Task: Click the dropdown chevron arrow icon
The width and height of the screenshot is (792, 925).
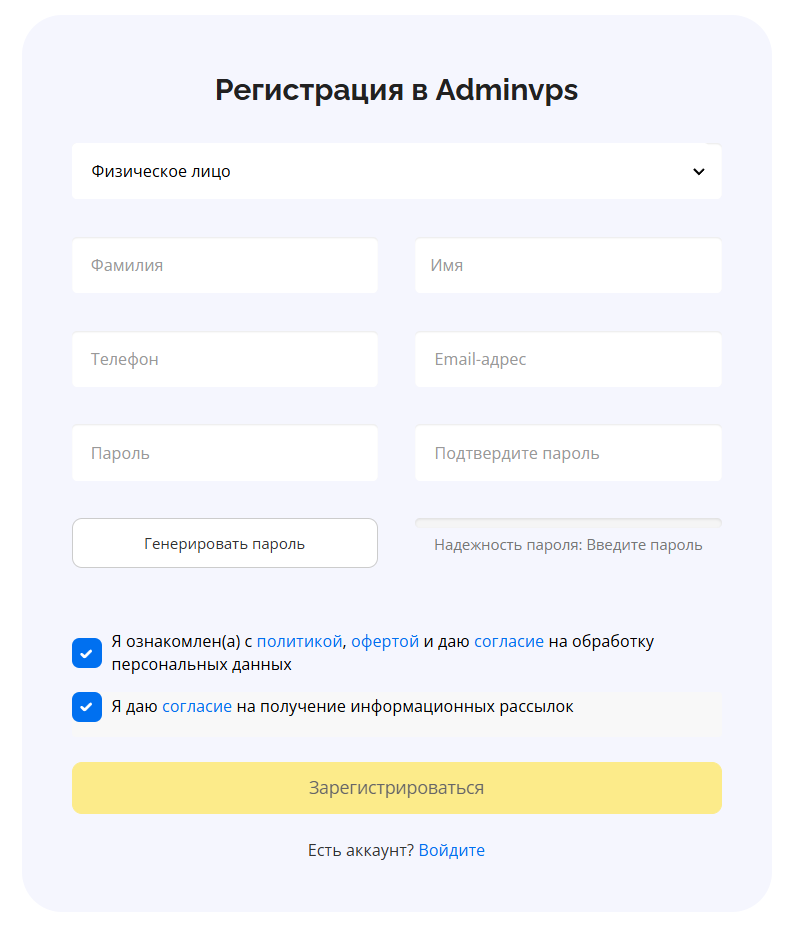Action: coord(699,171)
